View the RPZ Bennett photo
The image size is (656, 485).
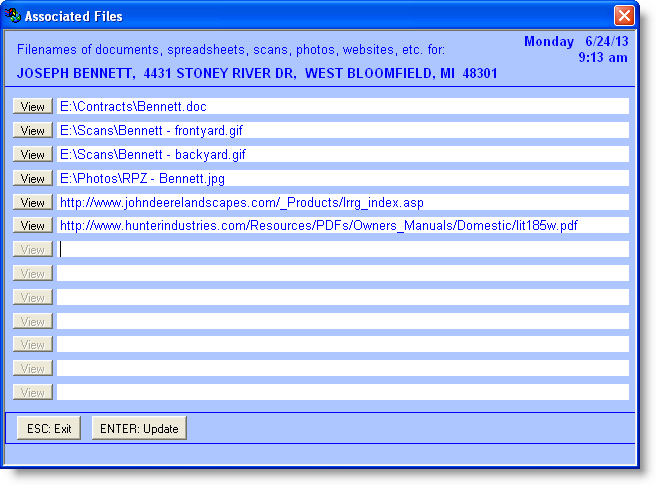coord(33,178)
